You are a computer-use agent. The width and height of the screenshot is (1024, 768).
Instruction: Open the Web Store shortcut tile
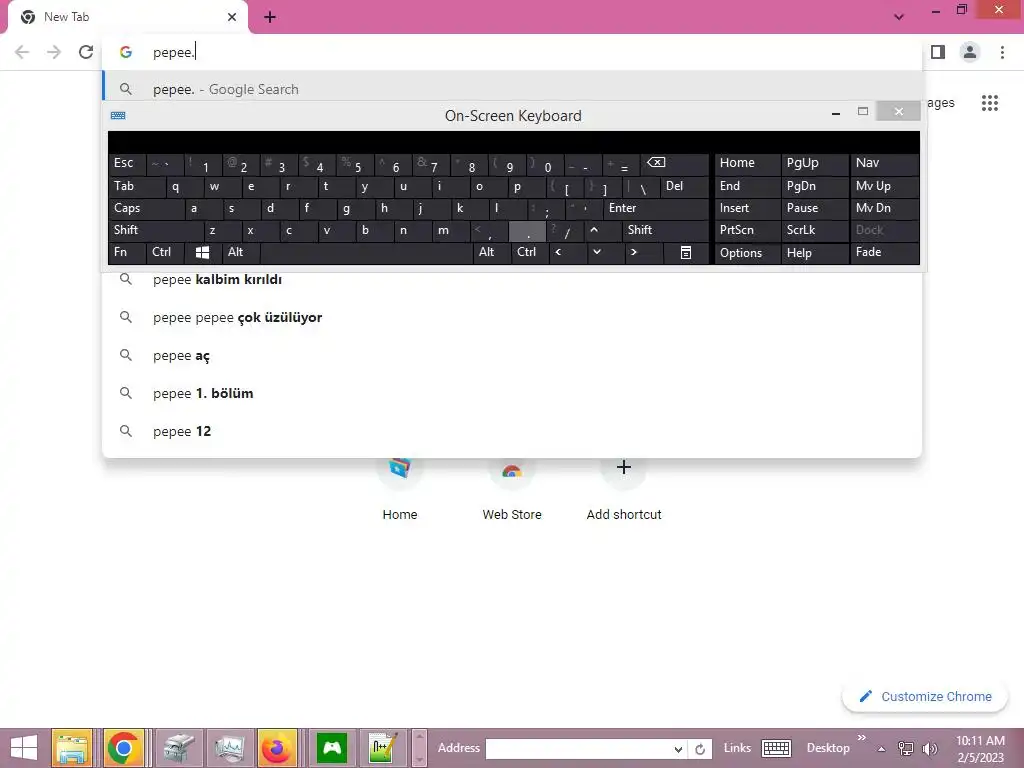click(x=512, y=490)
